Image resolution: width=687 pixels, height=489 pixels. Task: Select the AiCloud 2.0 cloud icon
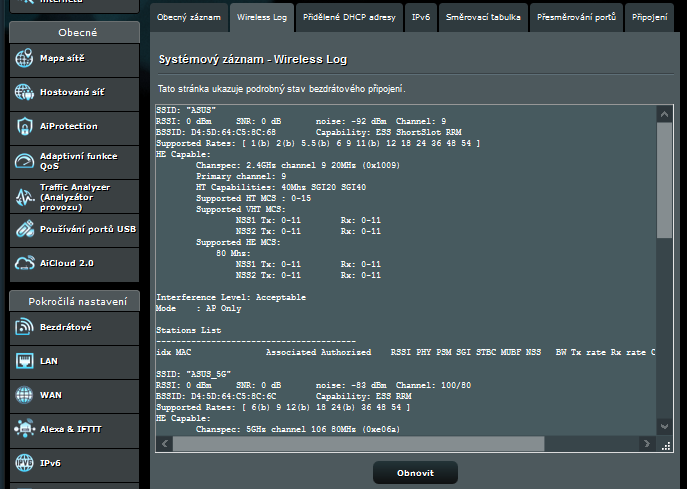(x=24, y=263)
